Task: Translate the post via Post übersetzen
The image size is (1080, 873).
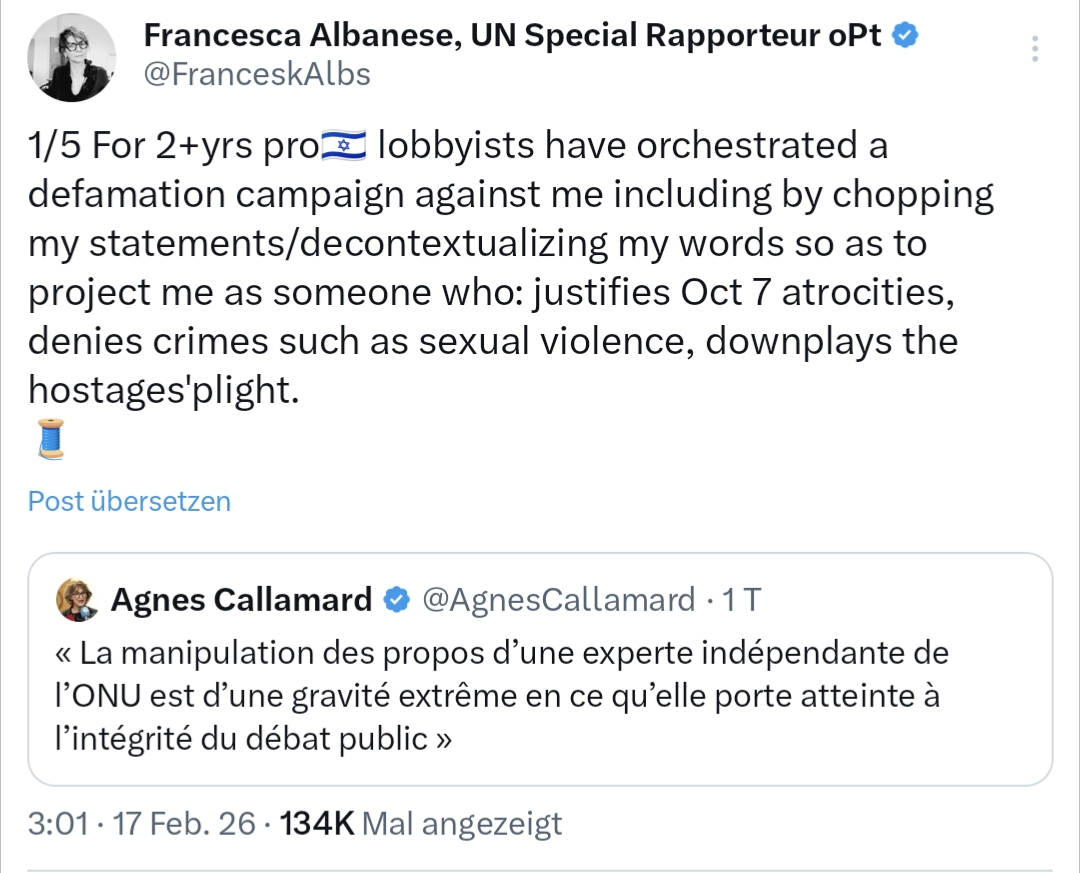Action: tap(129, 501)
